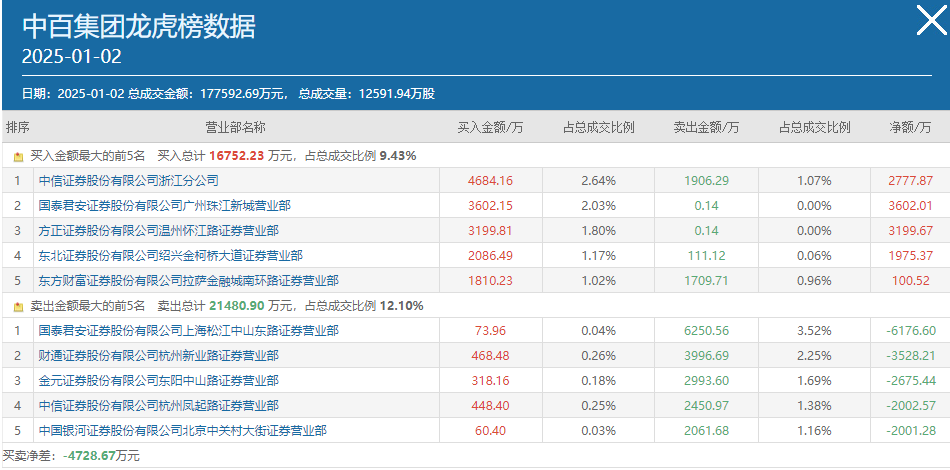Click the 2.64% buy ratio cell
950x470 pixels.
click(598, 180)
